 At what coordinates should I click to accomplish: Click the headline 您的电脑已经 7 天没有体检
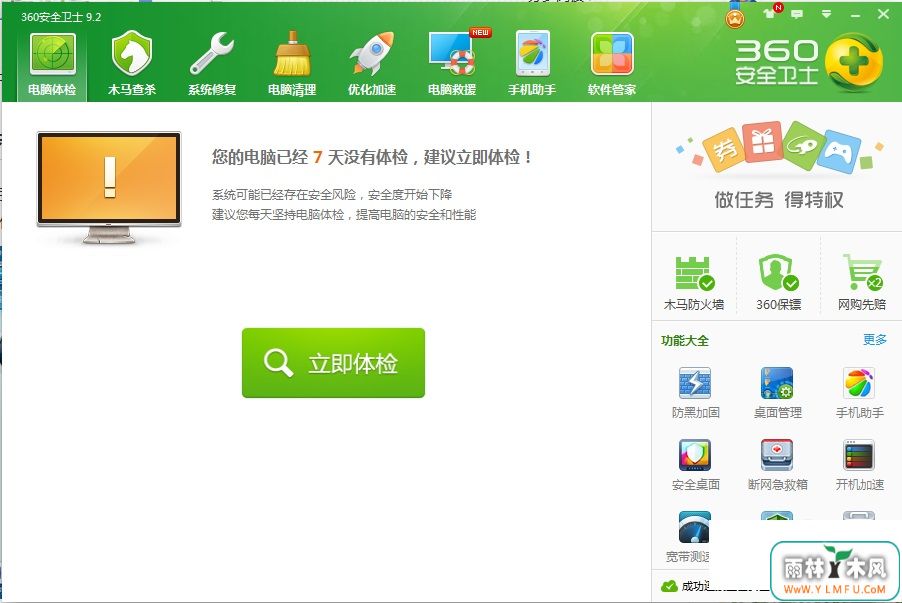371,157
